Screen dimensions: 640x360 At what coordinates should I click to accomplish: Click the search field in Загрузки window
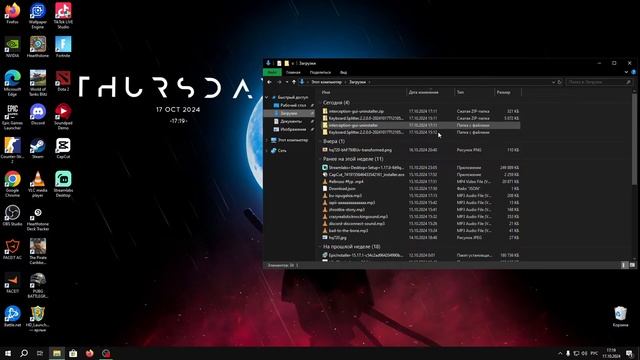599,82
